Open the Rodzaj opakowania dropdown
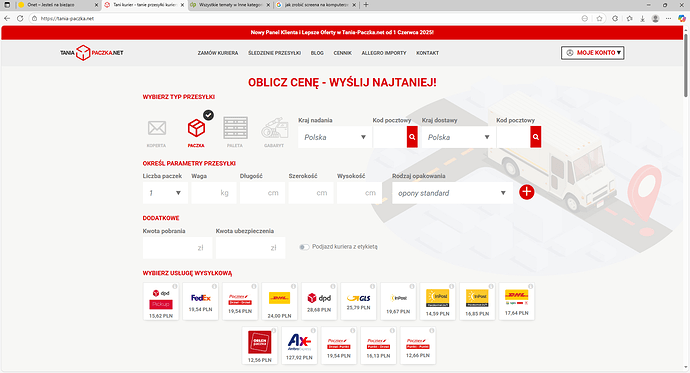Image resolution: width=690 pixels, height=373 pixels. (x=452, y=193)
